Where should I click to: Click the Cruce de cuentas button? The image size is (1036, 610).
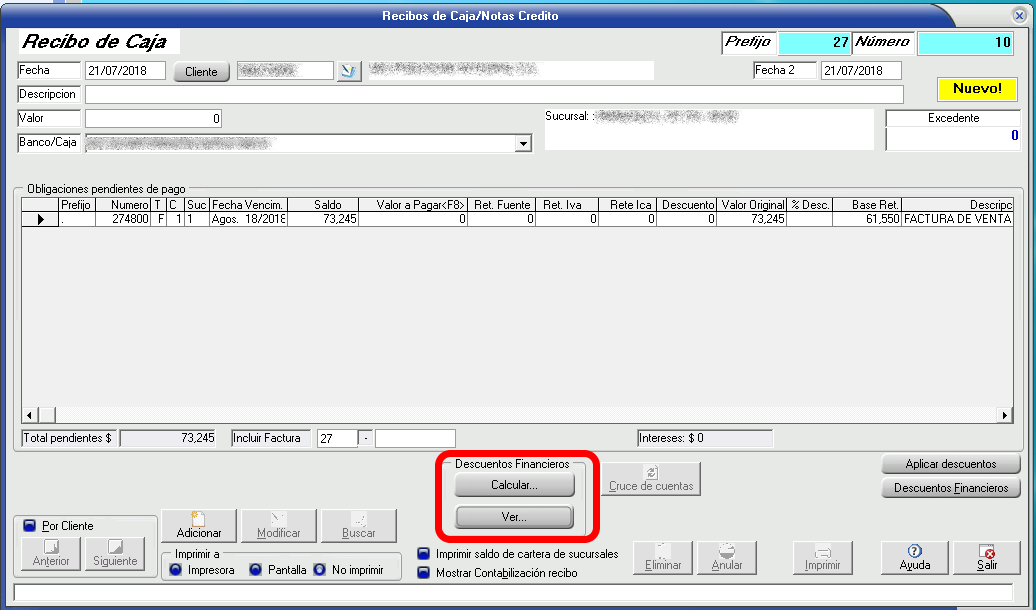[x=651, y=479]
